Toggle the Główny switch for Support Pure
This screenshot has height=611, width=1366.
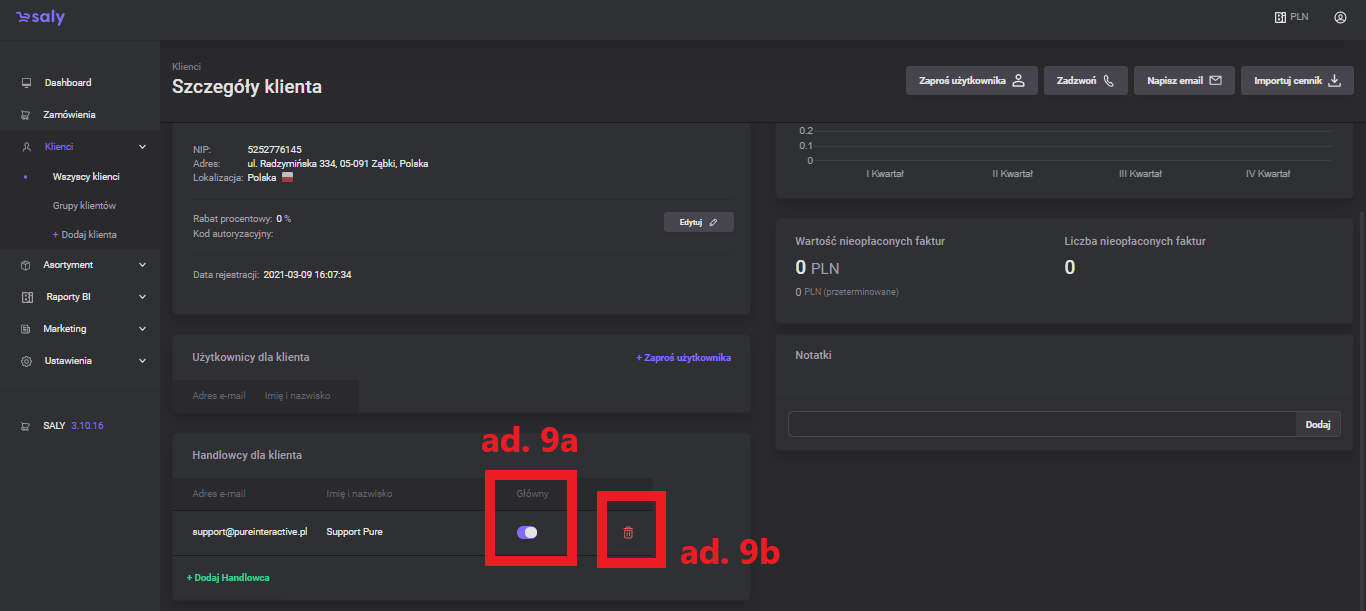pos(527,532)
